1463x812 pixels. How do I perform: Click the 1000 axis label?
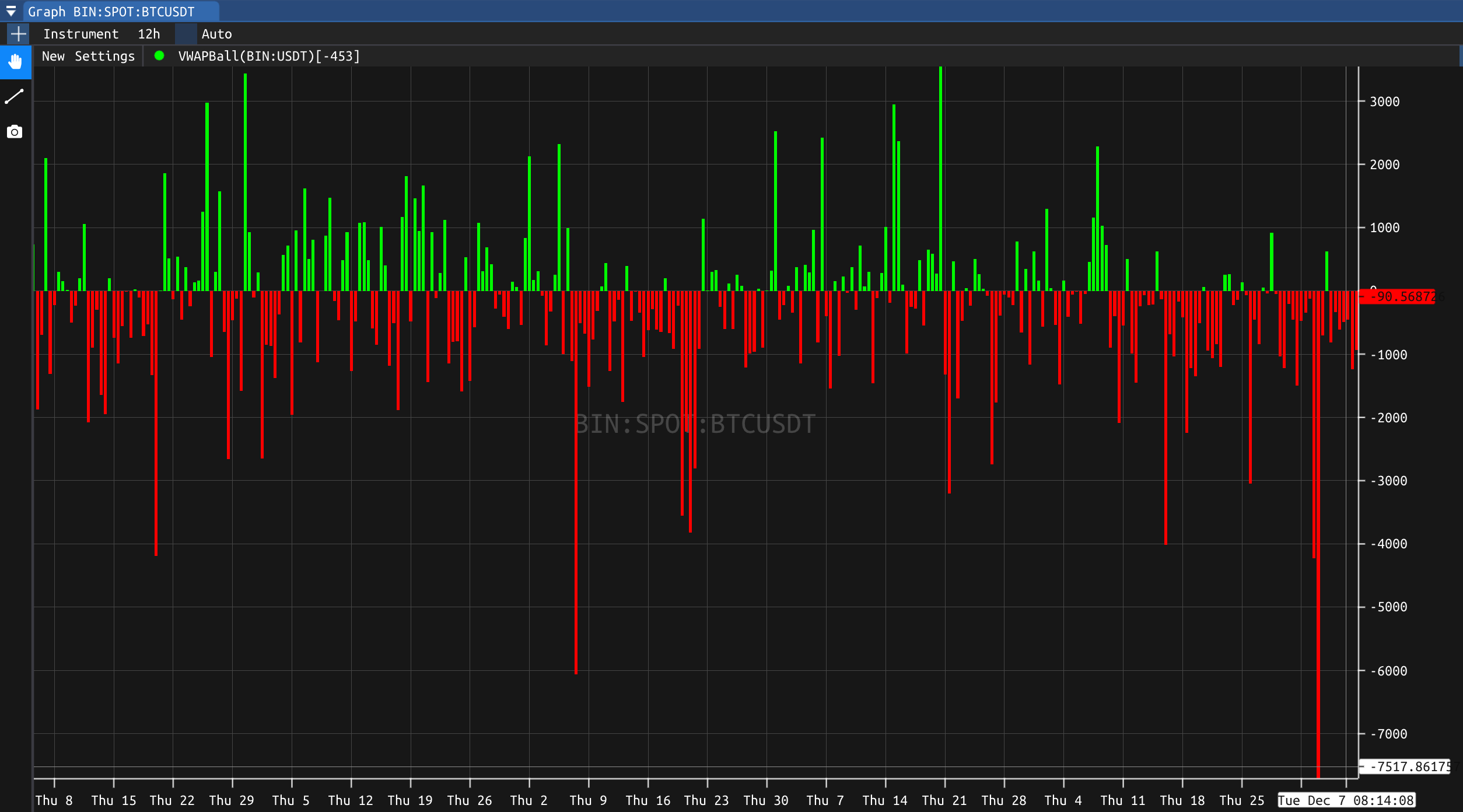[x=1384, y=228]
